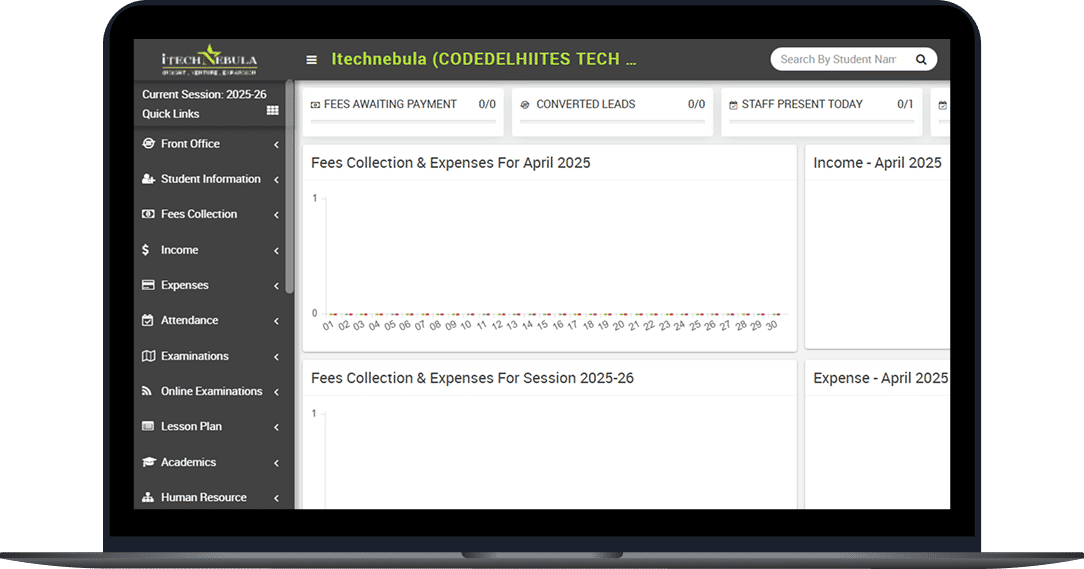Open the Attendance menu
The image size is (1084, 569).
pyautogui.click(x=210, y=320)
